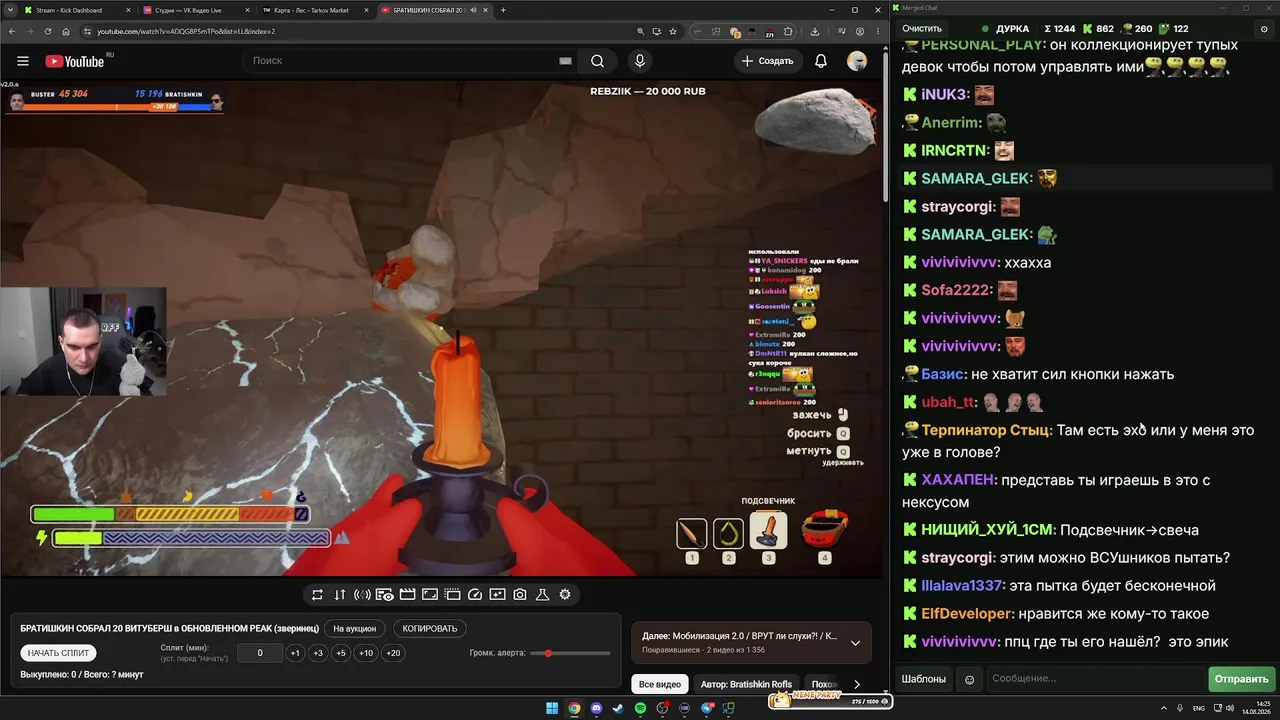
Task: Add +3 minutes to split
Action: click(x=318, y=653)
